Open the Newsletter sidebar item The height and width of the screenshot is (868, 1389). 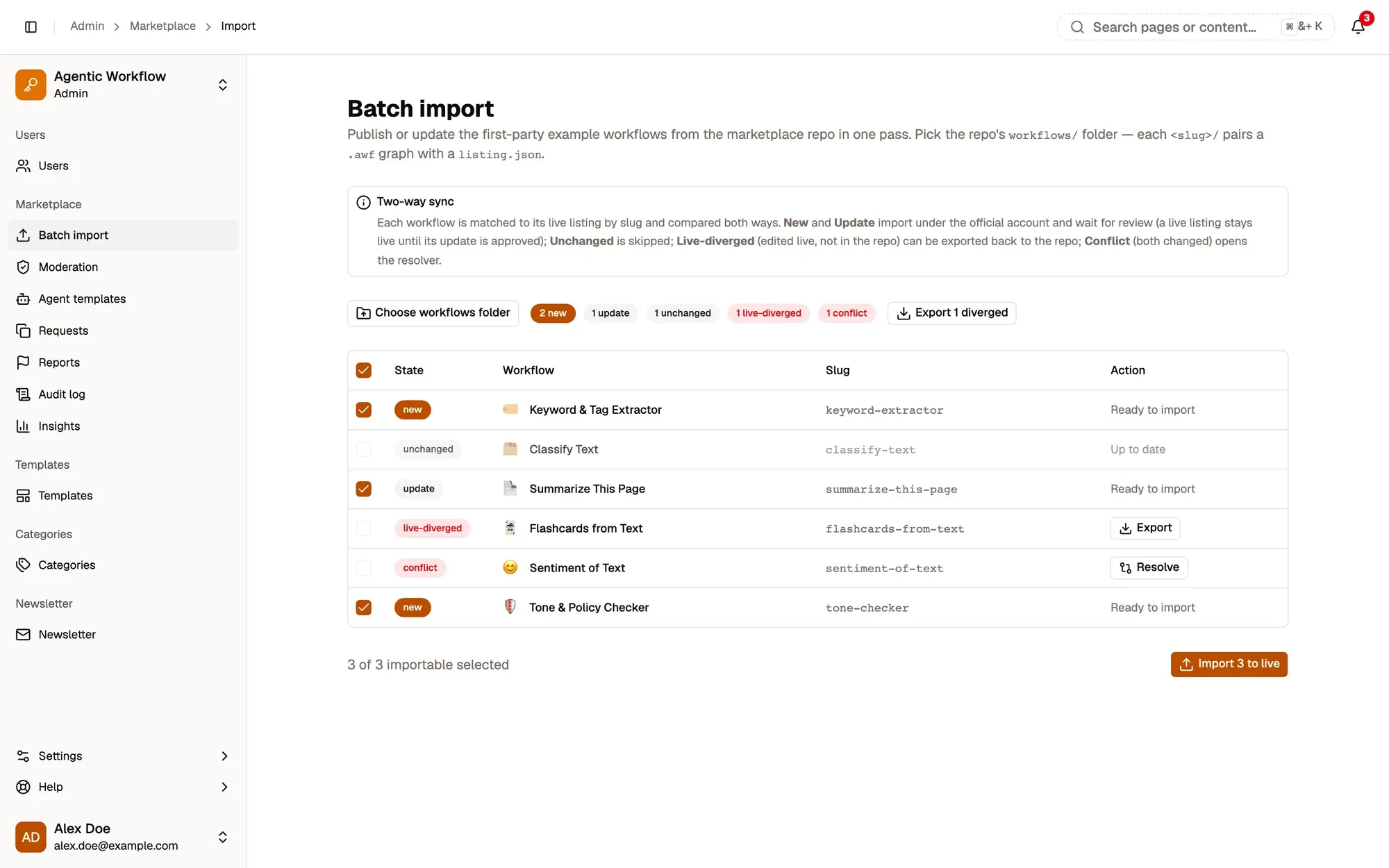pyautogui.click(x=123, y=635)
